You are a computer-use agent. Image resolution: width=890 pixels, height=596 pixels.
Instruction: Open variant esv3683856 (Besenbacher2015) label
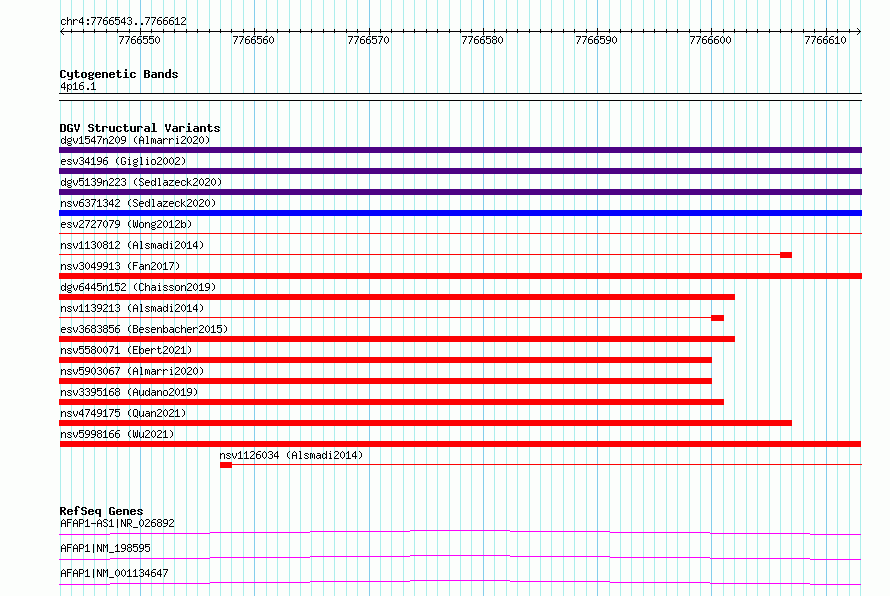click(x=144, y=329)
